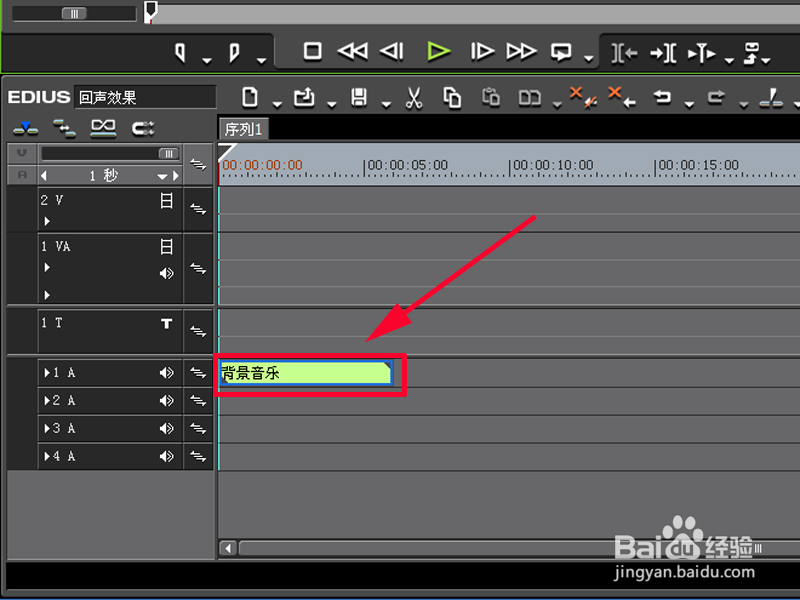Viewport: 800px width, 600px height.
Task: Toggle video mute on the 2 V track
Action: 166,201
